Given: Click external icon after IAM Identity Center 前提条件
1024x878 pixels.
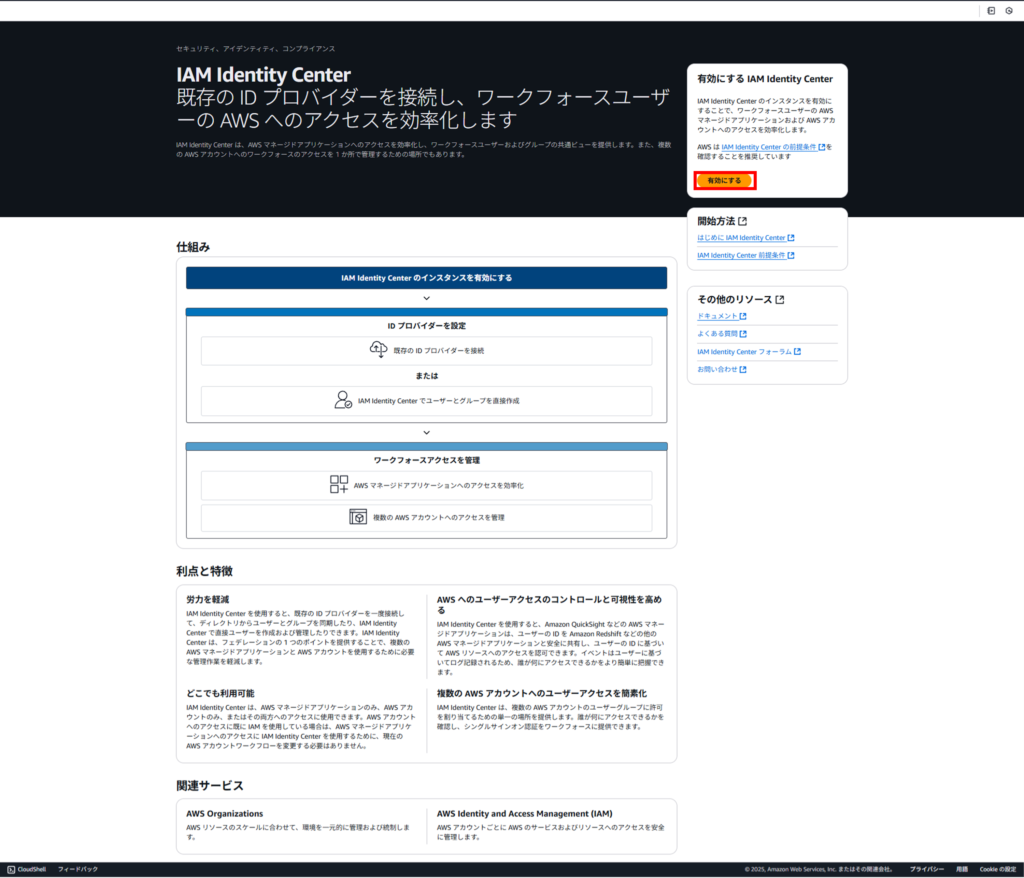Looking at the screenshot, I should click(791, 255).
